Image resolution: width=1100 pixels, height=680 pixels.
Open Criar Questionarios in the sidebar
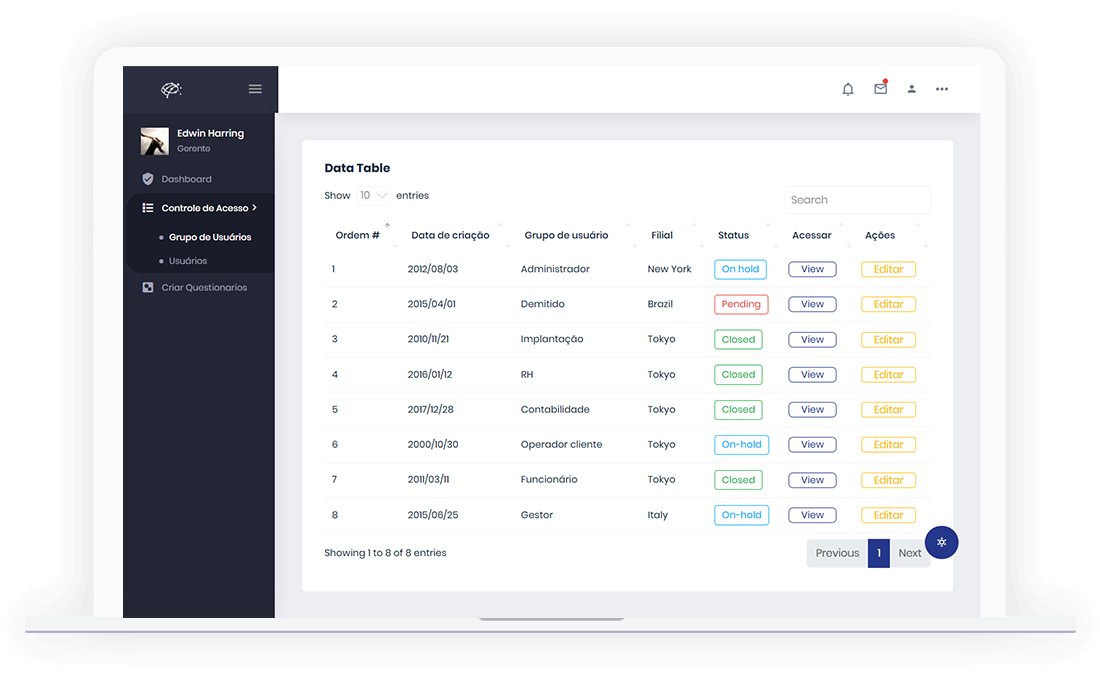[204, 288]
